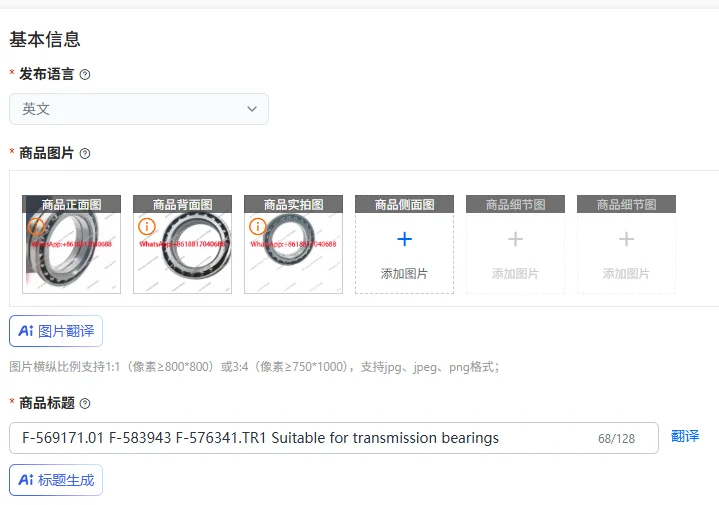
Task: Click plus icon in last 商品细节图 slot
Action: 626,239
